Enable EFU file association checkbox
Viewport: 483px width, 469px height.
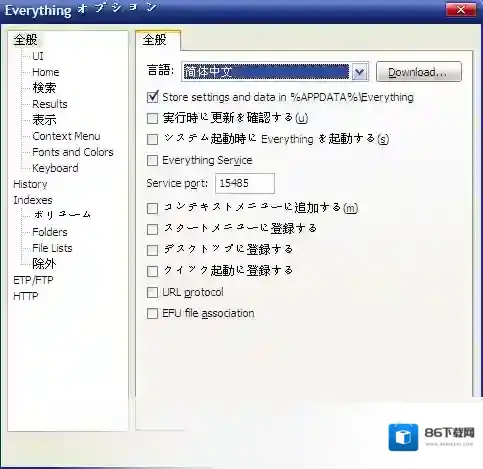pyautogui.click(x=153, y=314)
